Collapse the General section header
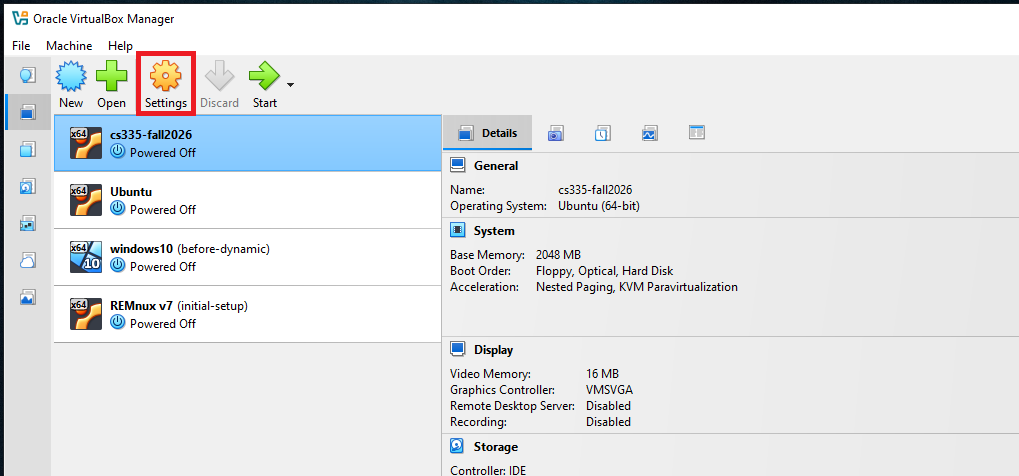Screen dimensions: 1019x476 tap(495, 166)
